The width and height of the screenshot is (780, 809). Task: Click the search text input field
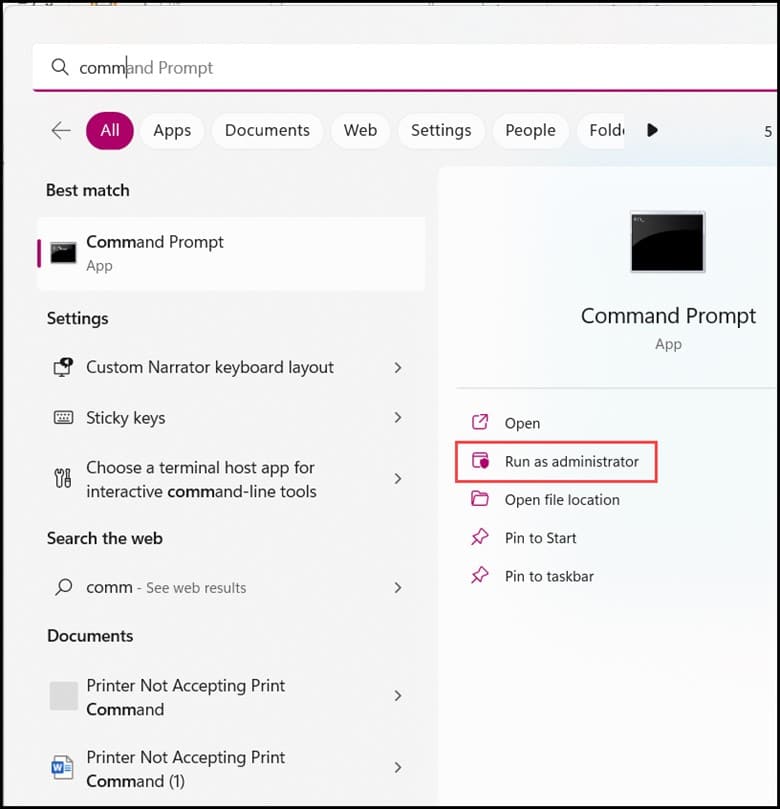[405, 68]
